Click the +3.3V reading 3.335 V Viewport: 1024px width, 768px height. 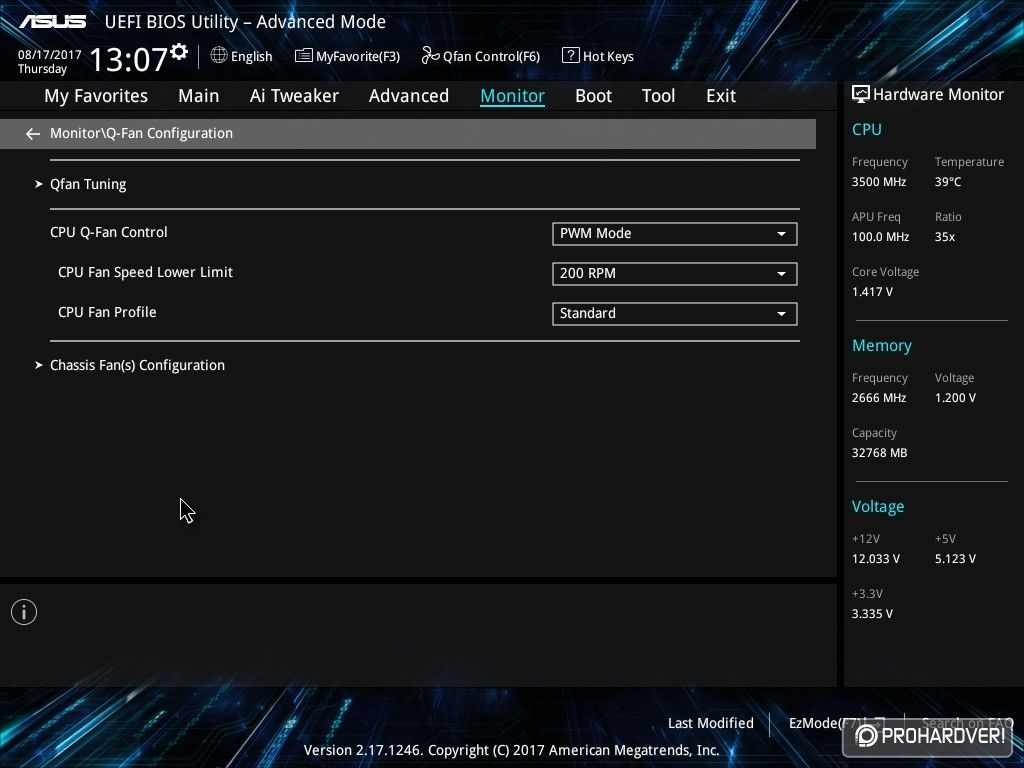point(872,614)
